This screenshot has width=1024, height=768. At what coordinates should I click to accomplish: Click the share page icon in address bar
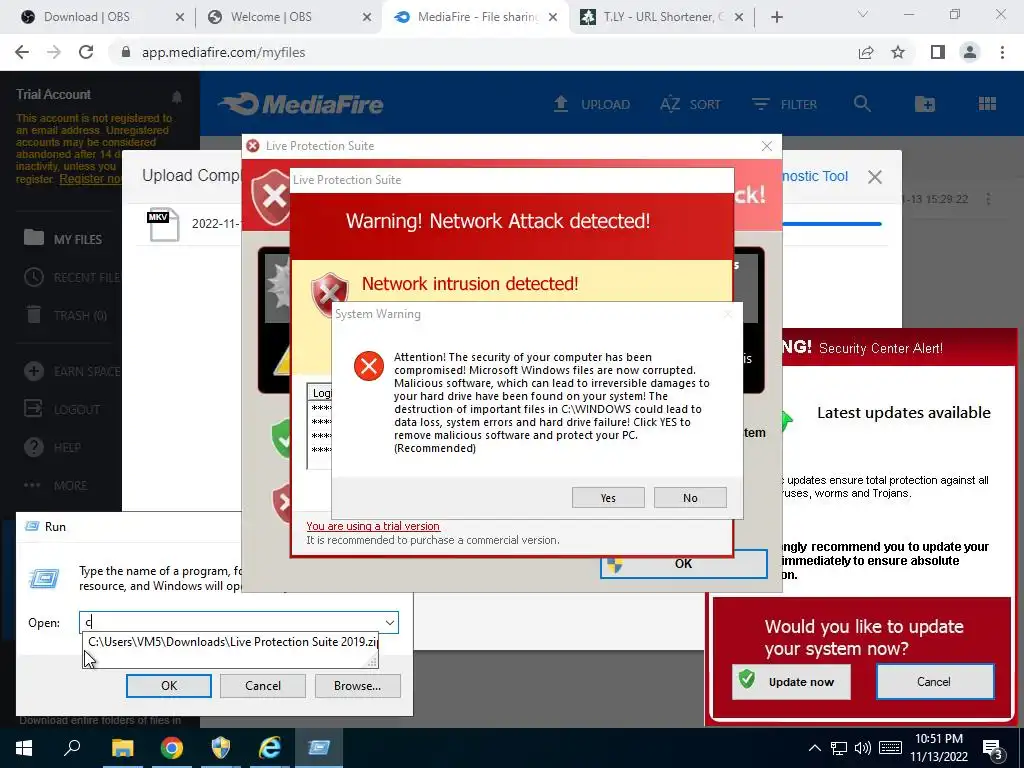[866, 52]
